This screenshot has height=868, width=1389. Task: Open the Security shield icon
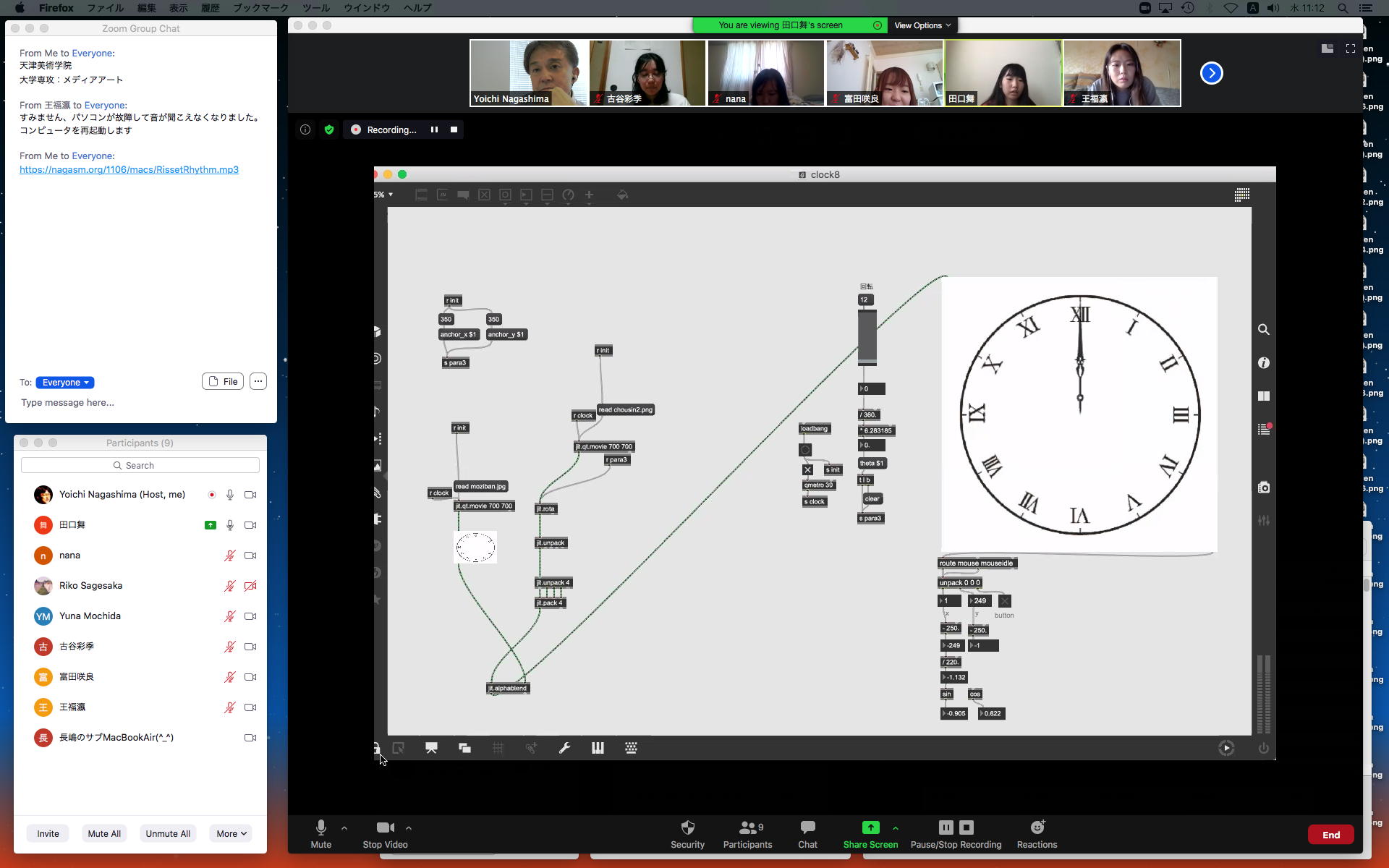687,827
